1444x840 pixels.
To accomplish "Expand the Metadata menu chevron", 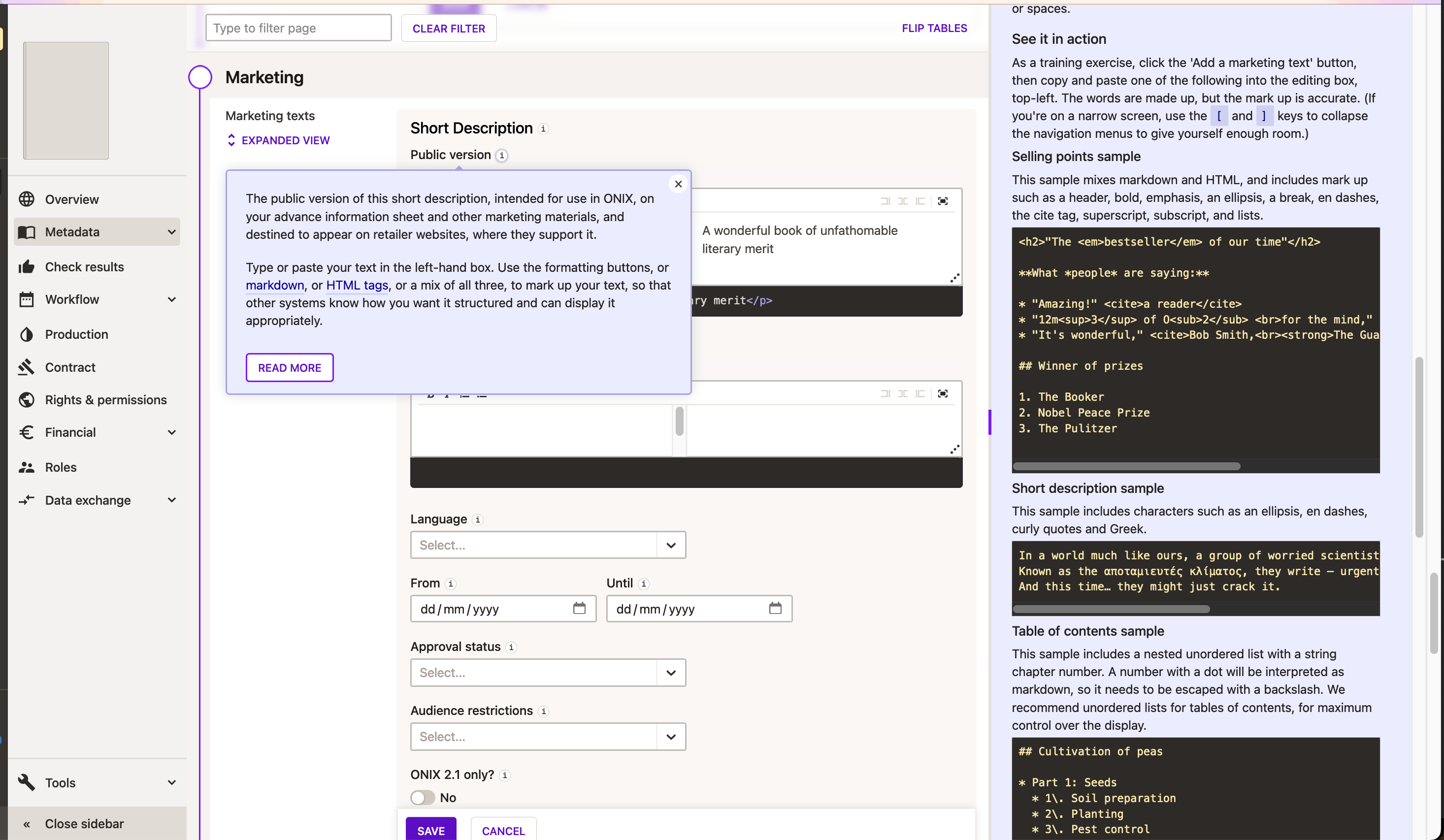I will point(171,231).
